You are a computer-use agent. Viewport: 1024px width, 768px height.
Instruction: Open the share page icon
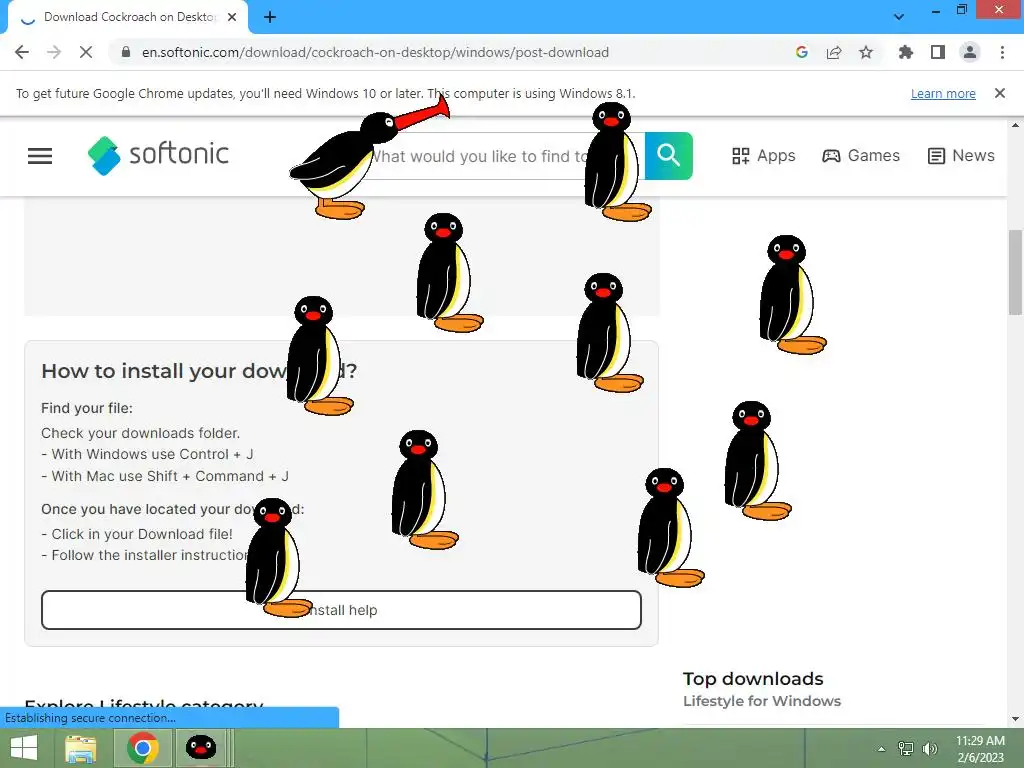[834, 52]
